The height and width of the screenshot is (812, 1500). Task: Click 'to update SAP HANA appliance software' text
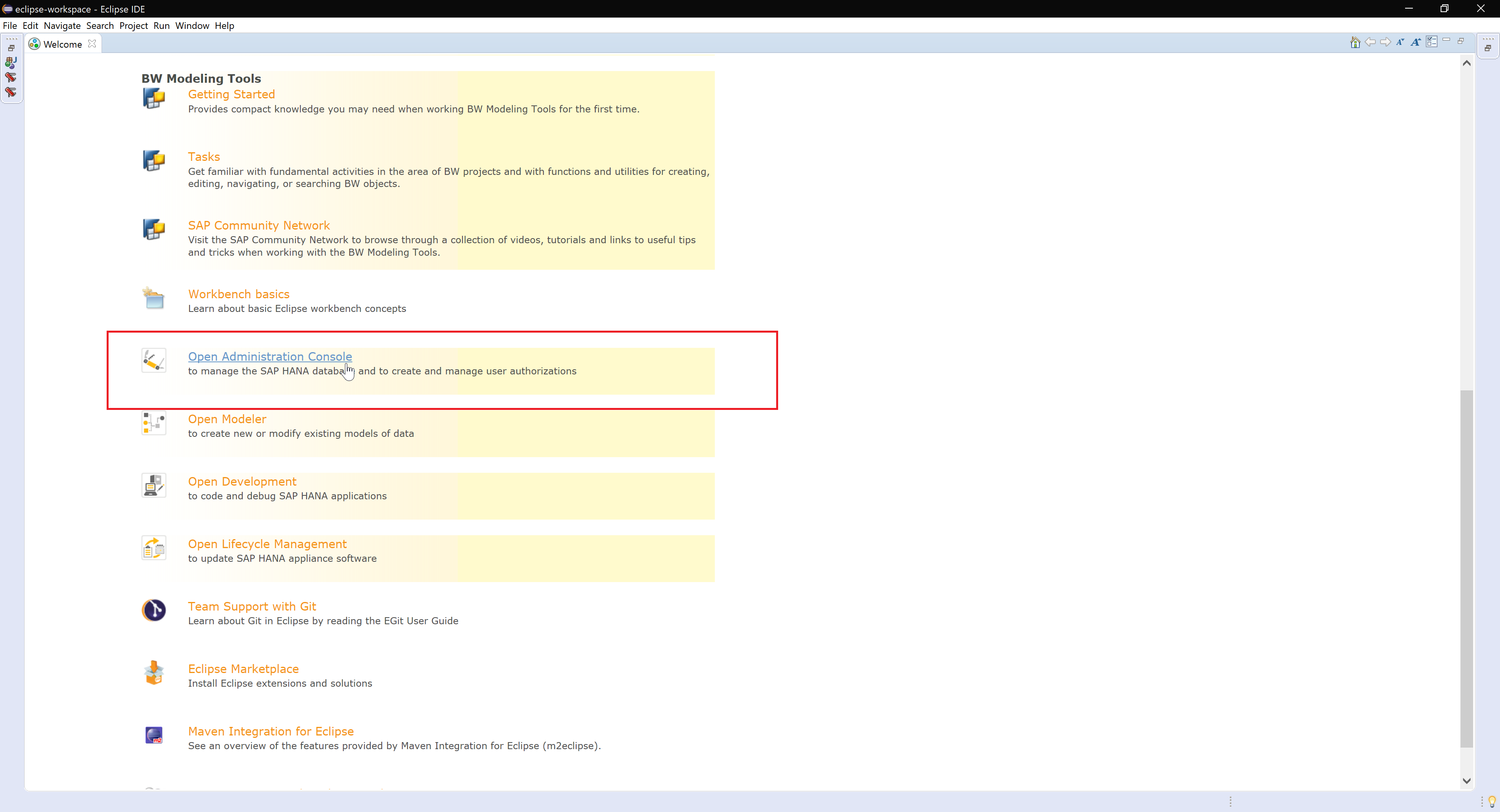(282, 558)
